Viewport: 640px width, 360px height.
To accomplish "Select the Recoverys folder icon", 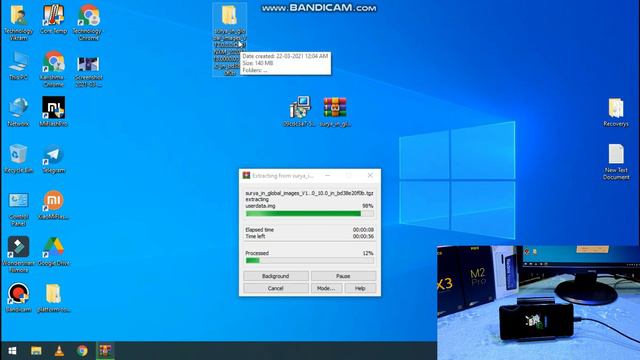I will [616, 112].
